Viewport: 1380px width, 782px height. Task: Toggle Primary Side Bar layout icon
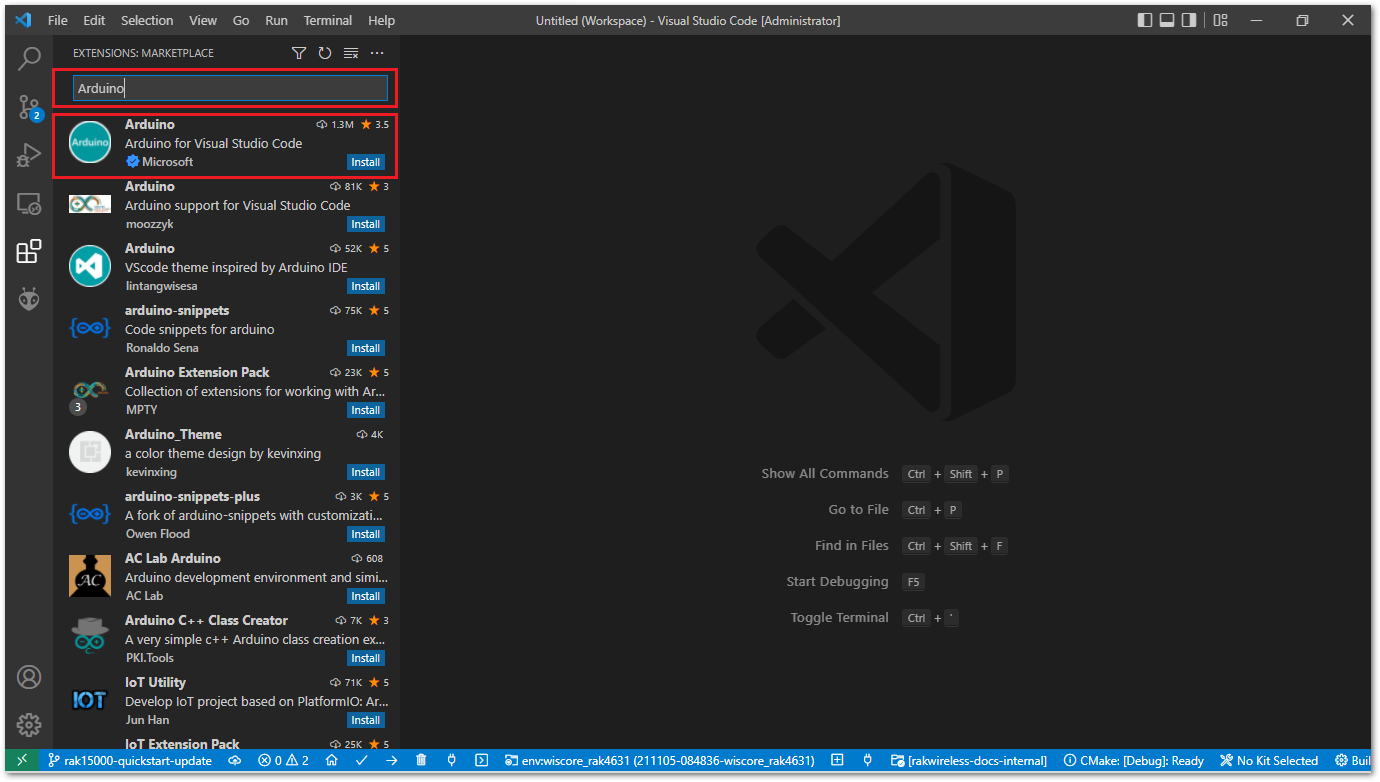pyautogui.click(x=1145, y=20)
